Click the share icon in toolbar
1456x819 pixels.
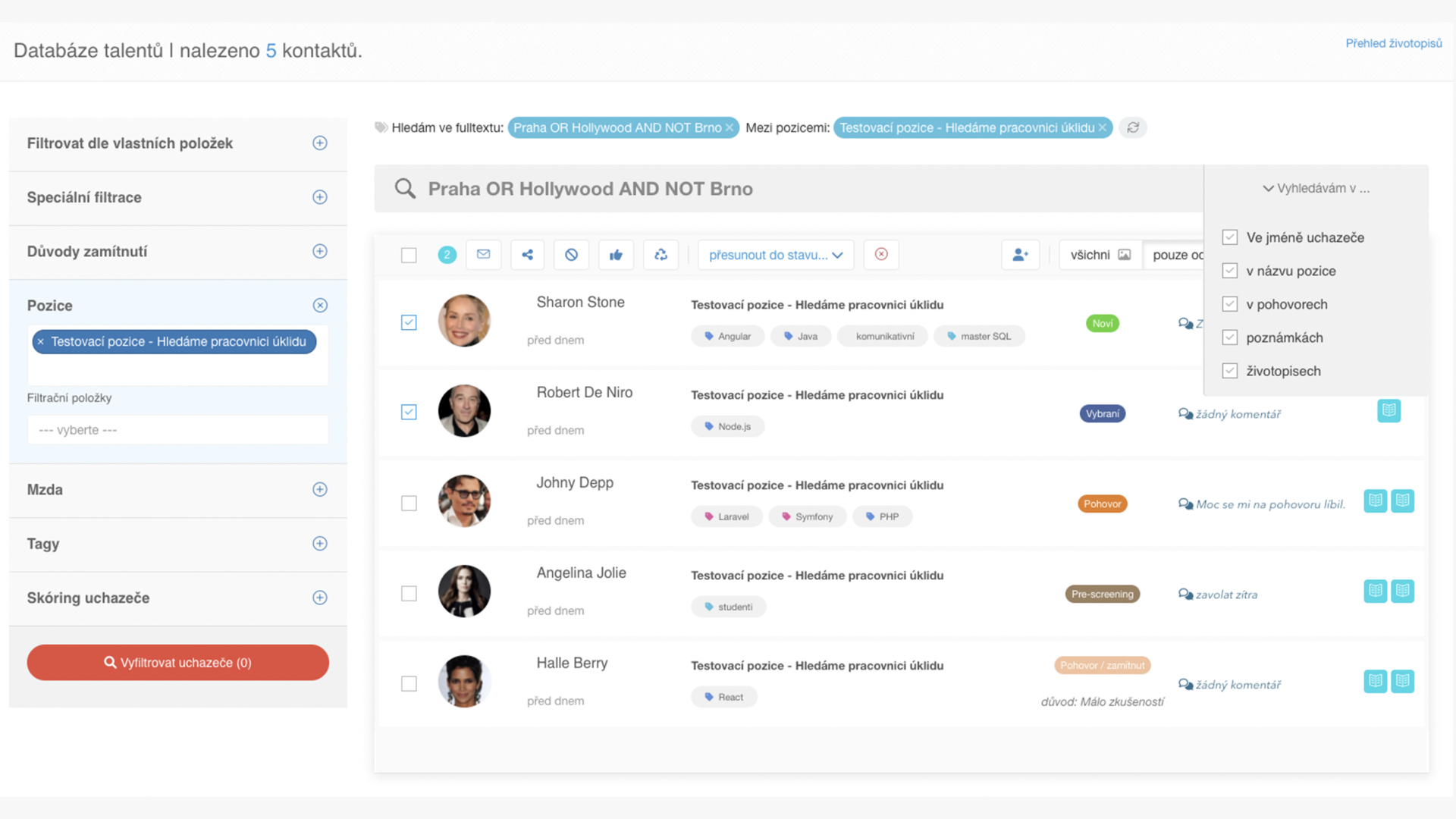pyautogui.click(x=527, y=255)
